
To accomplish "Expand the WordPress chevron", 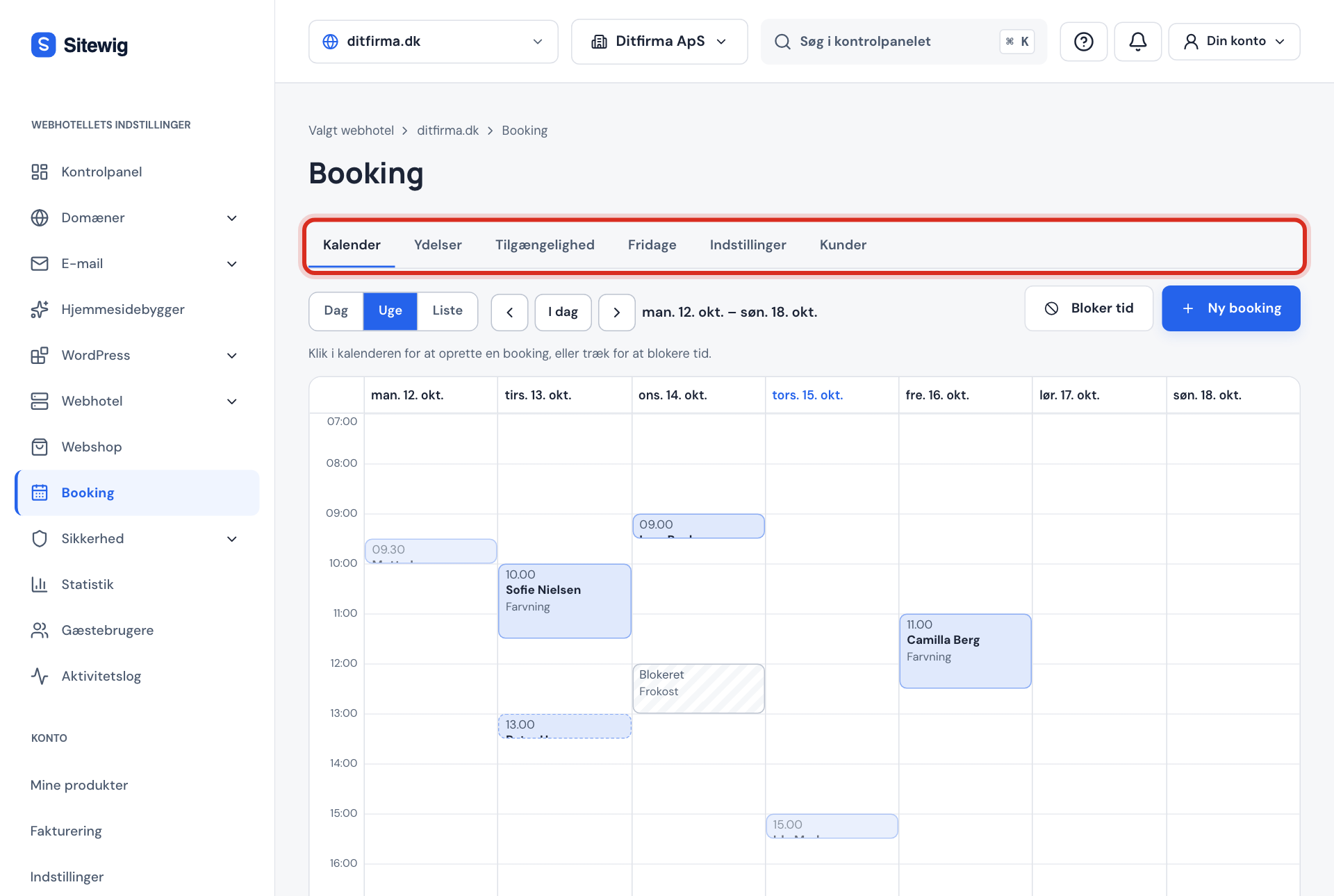I will (x=232, y=356).
